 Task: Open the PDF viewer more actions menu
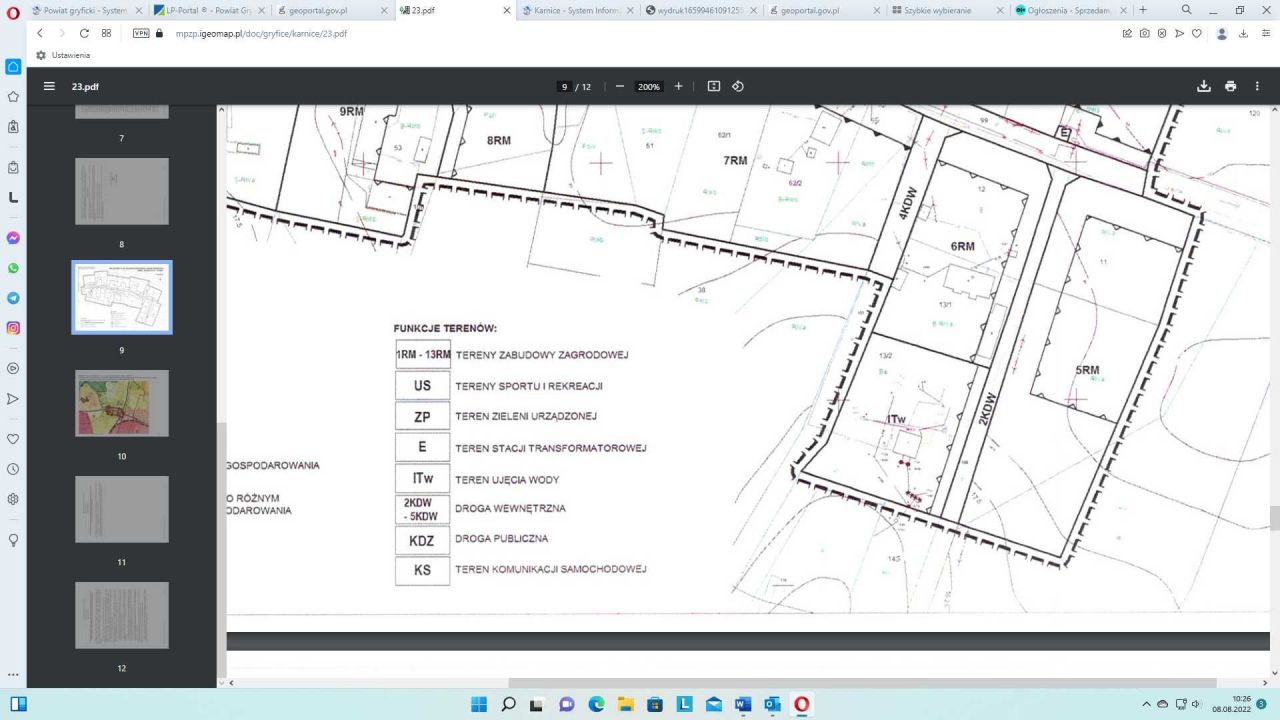[x=1257, y=86]
